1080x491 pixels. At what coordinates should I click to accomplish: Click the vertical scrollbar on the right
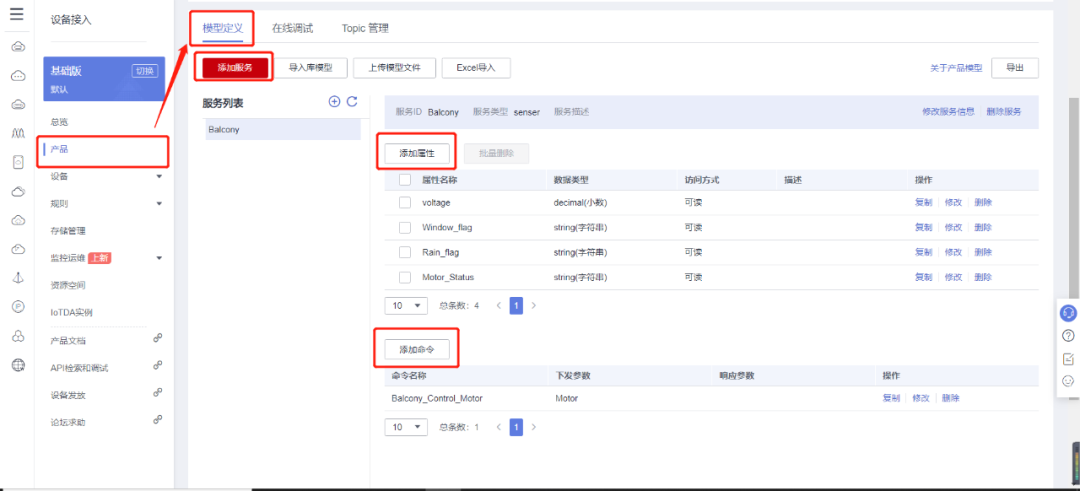click(x=1073, y=200)
